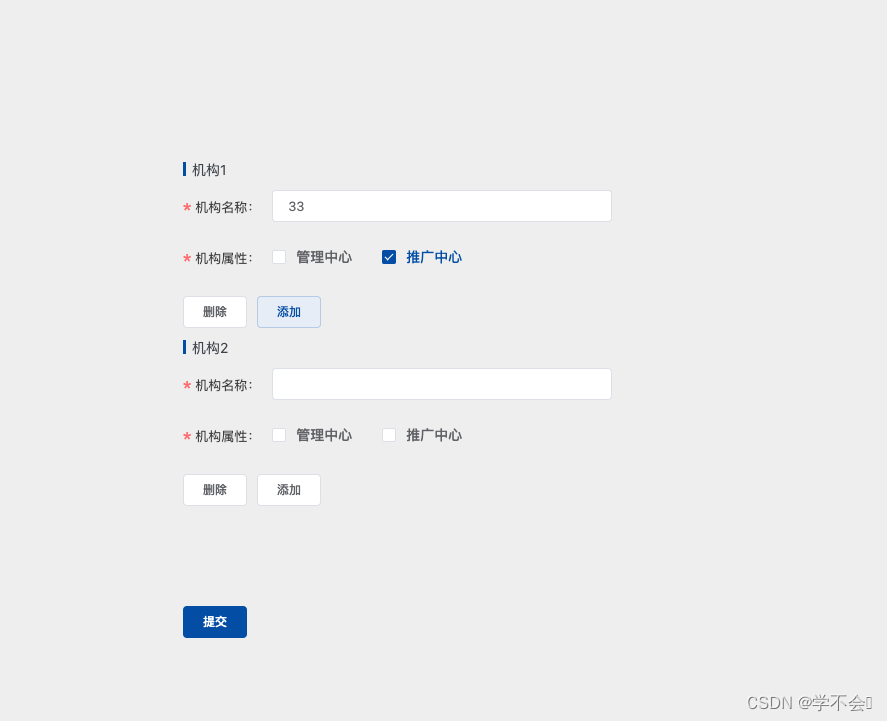The height and width of the screenshot is (721, 887).
Task: Click the 机构1 section header
Action: pyautogui.click(x=209, y=169)
